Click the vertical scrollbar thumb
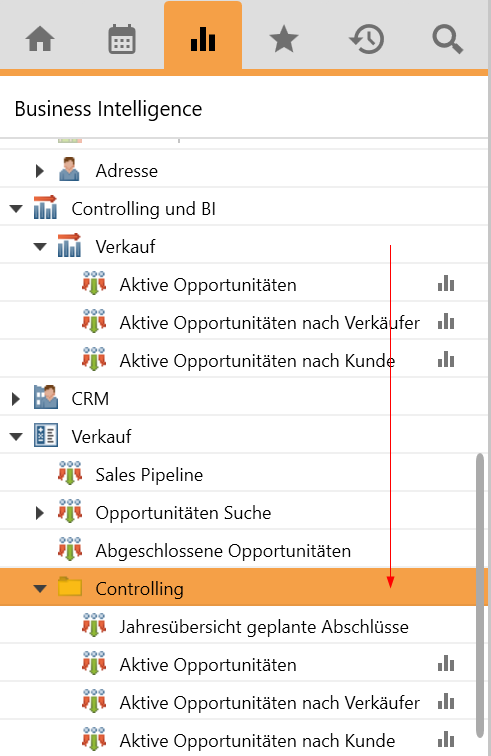Viewport: 491px width, 756px height. point(479,596)
